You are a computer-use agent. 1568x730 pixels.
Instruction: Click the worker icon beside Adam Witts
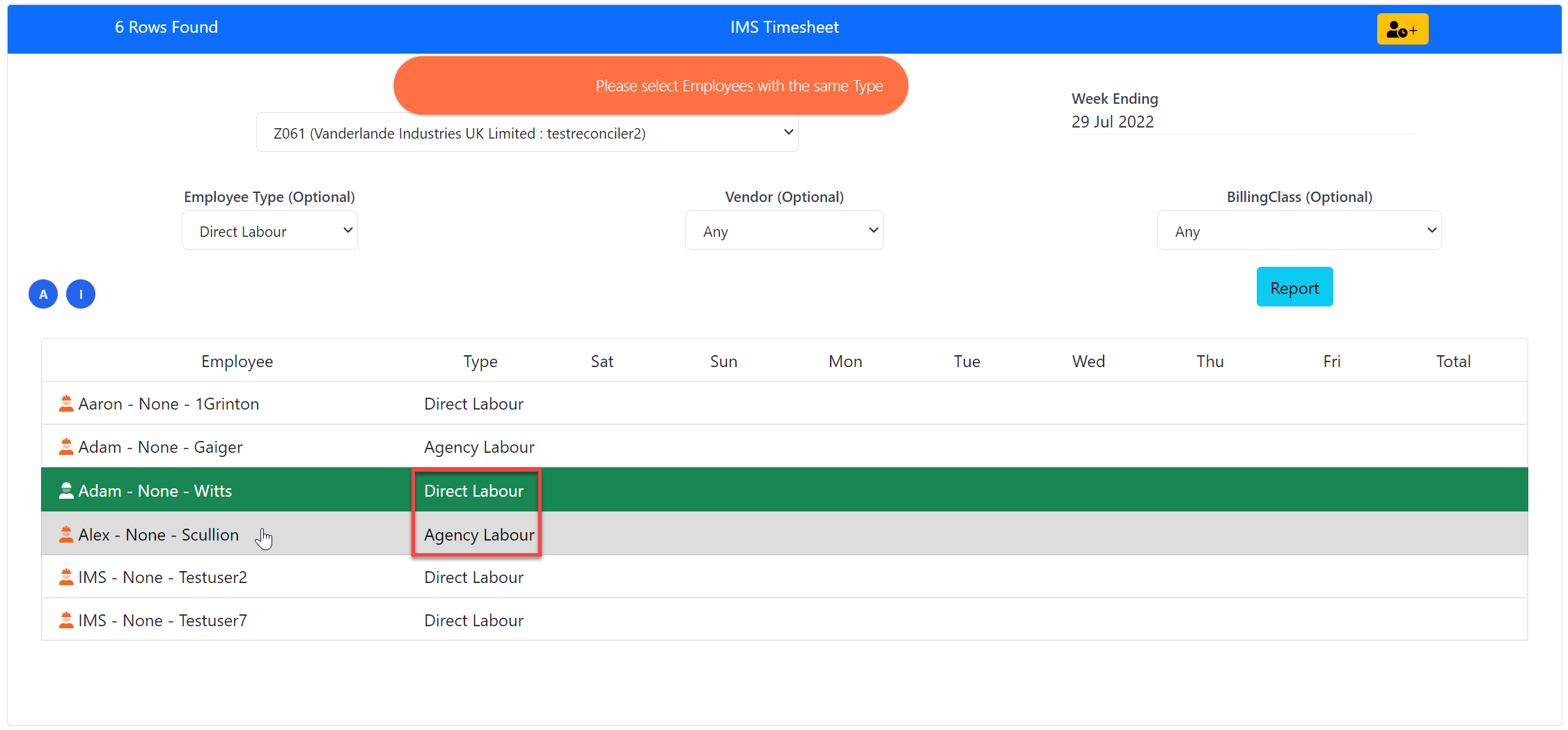(66, 490)
